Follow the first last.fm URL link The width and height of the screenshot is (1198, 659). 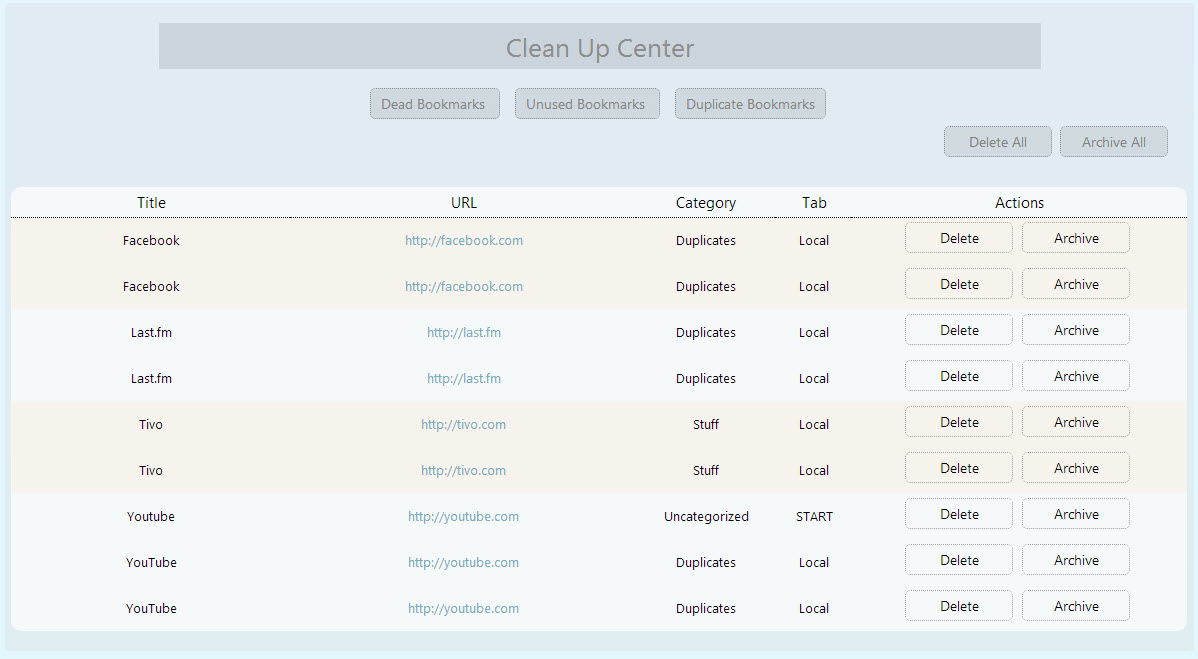click(463, 332)
